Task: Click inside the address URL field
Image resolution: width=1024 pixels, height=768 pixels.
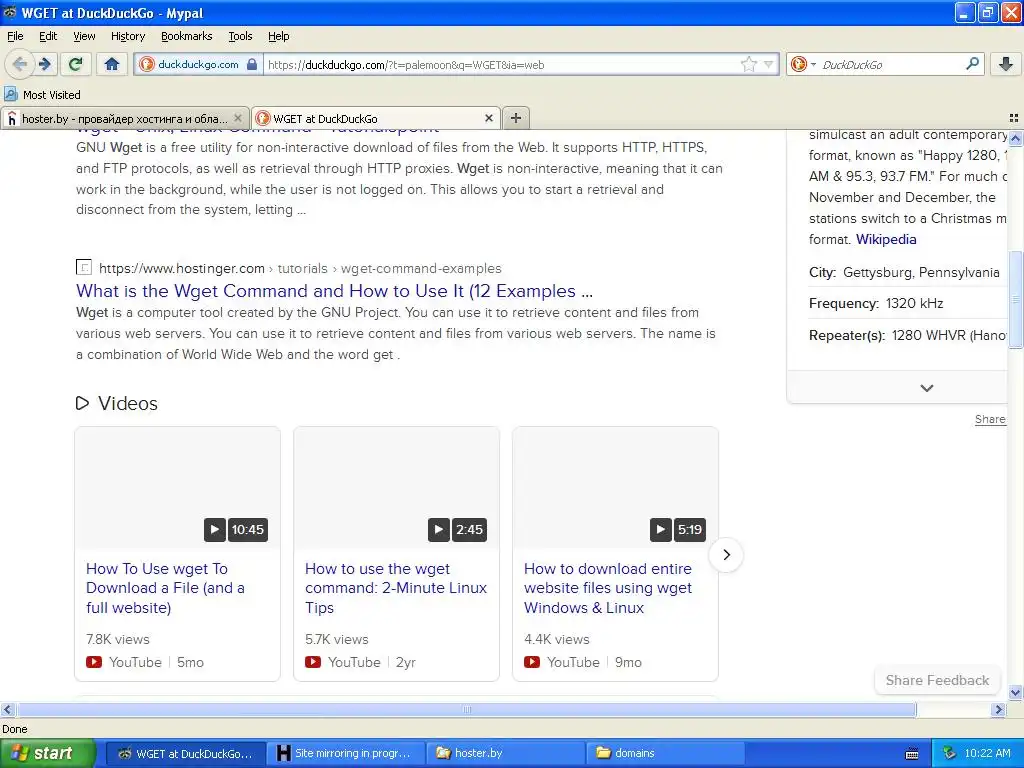Action: [x=502, y=64]
